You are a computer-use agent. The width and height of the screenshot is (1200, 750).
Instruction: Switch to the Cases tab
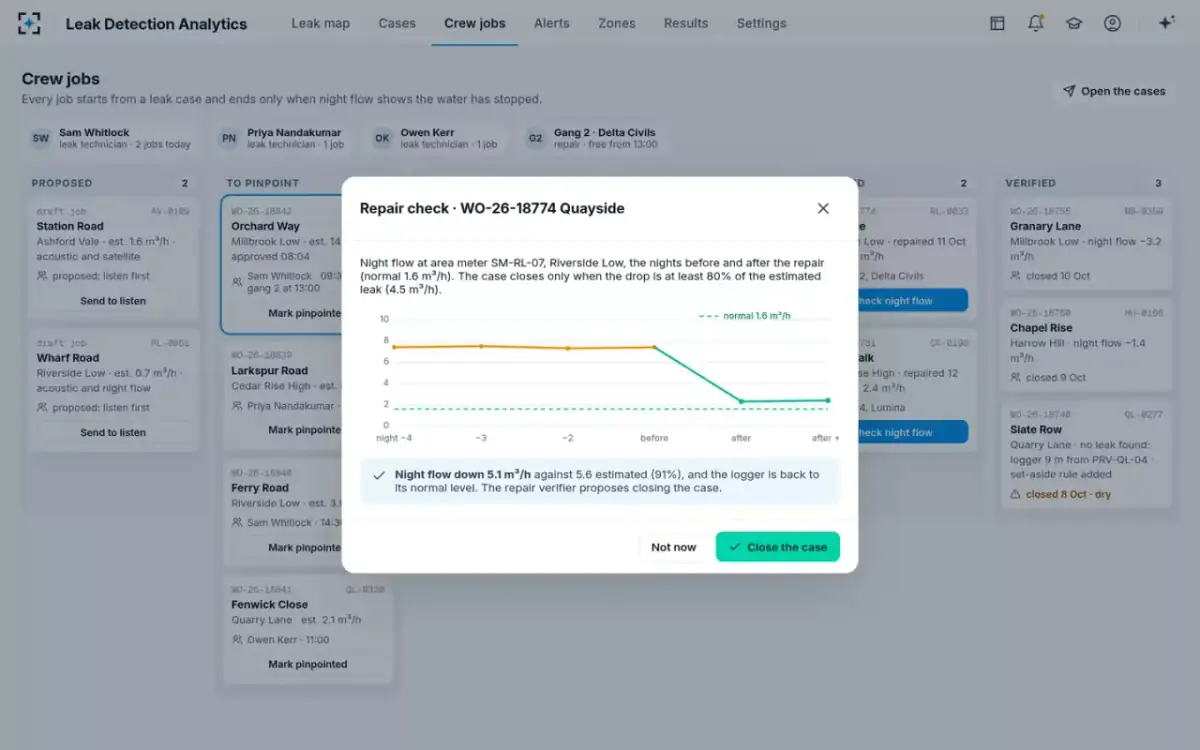click(397, 23)
